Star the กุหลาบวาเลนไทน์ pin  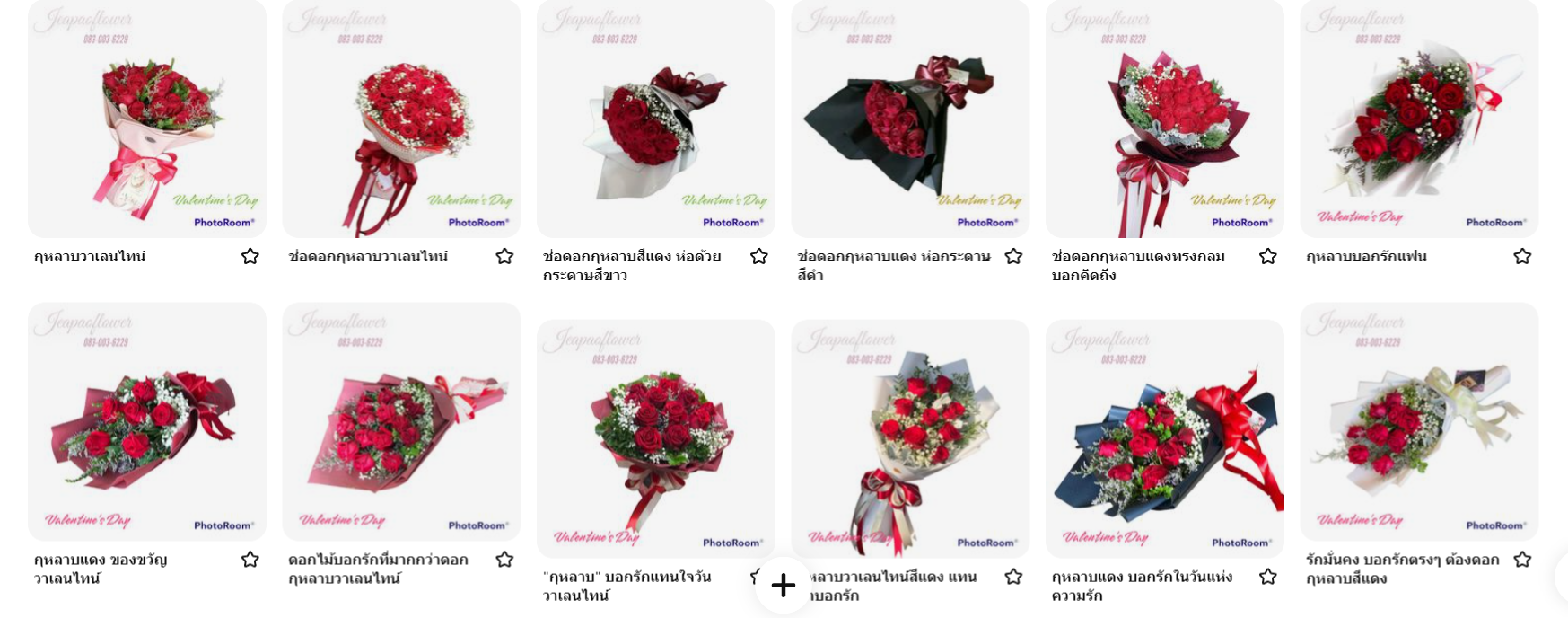tap(250, 257)
